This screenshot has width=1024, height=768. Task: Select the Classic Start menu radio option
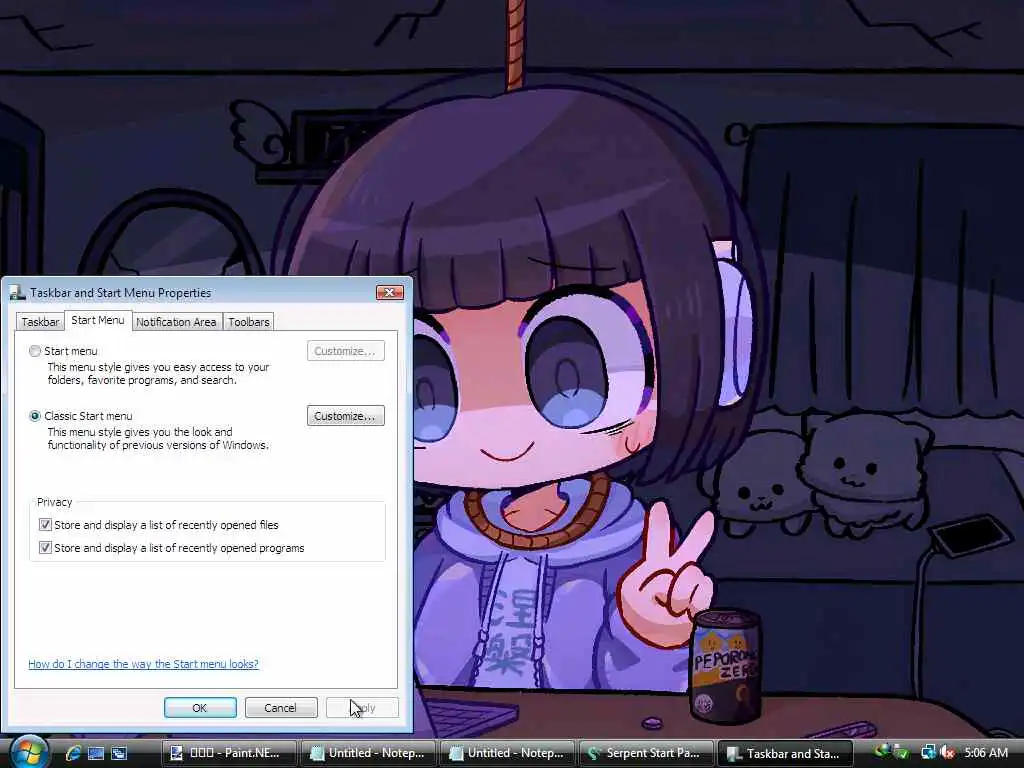pos(35,416)
